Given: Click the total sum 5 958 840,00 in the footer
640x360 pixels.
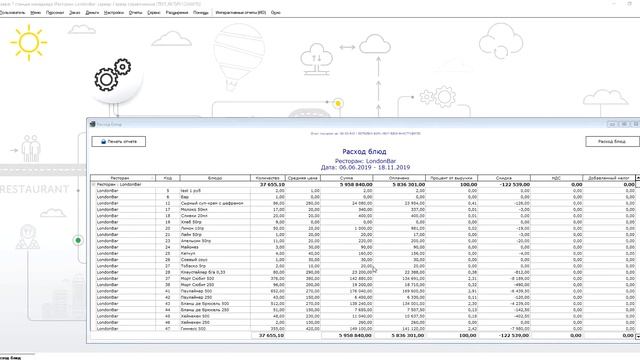Looking at the screenshot, I should coord(356,336).
